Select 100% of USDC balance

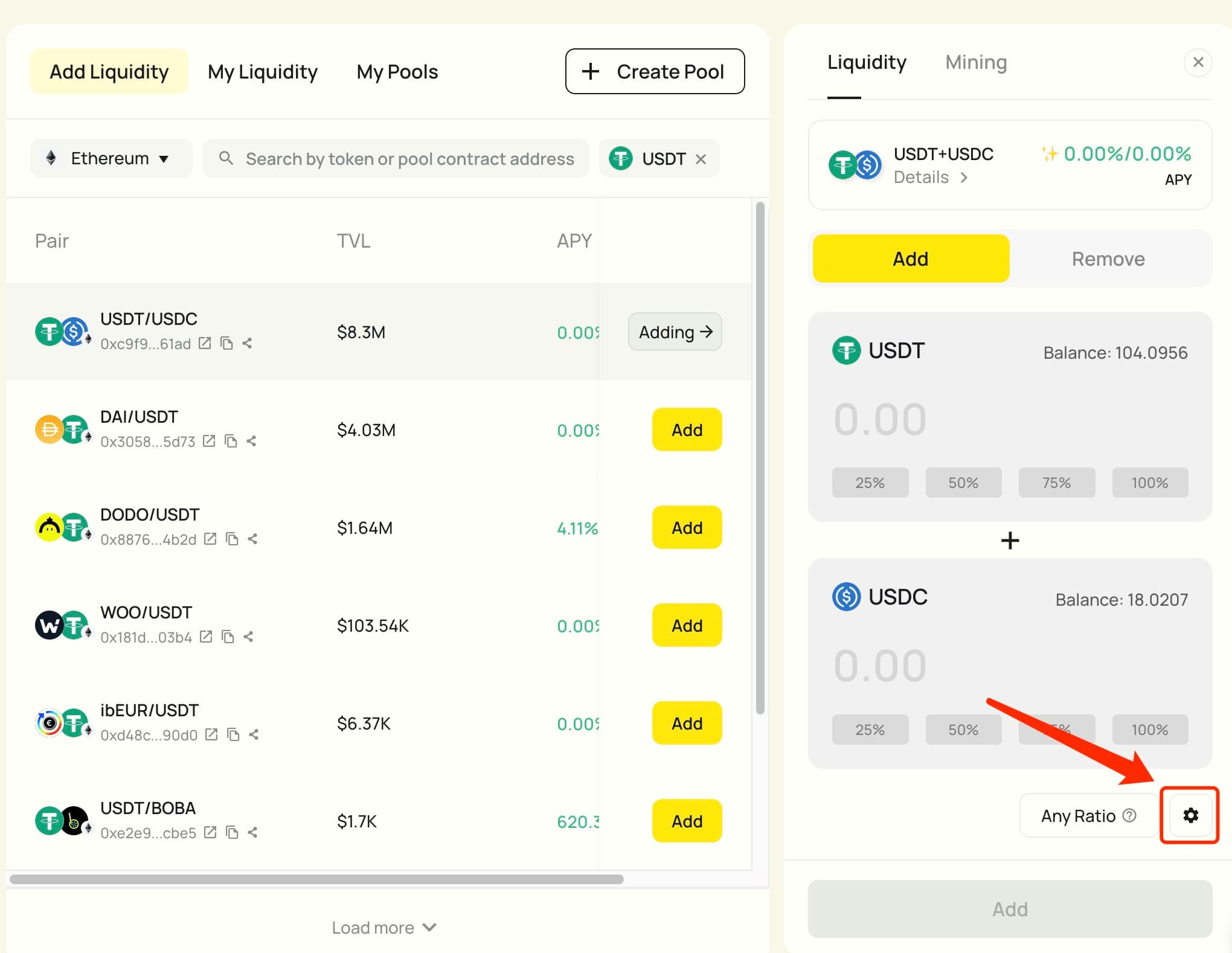click(x=1149, y=729)
